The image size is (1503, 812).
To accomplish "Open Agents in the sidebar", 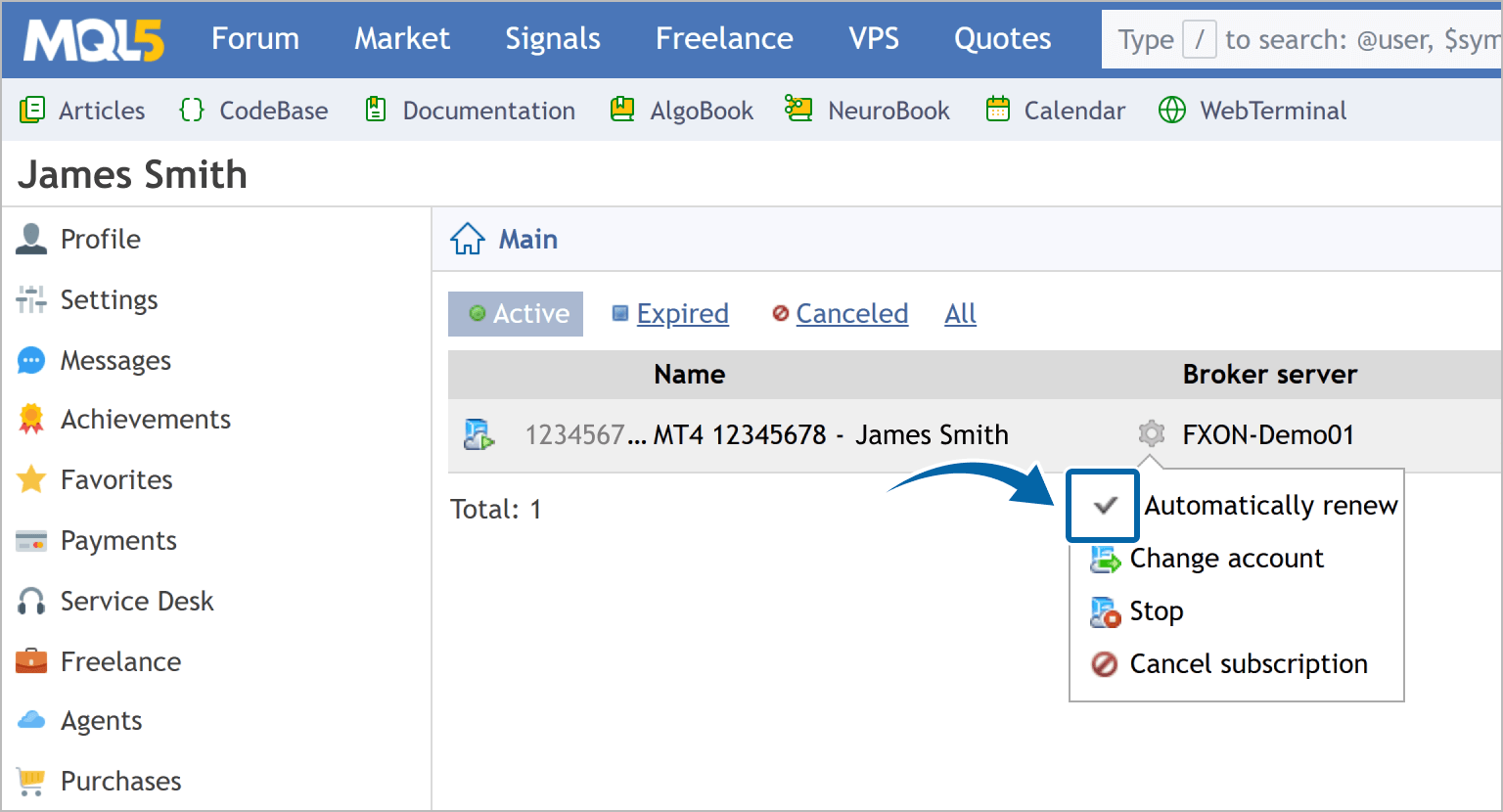I will (101, 721).
